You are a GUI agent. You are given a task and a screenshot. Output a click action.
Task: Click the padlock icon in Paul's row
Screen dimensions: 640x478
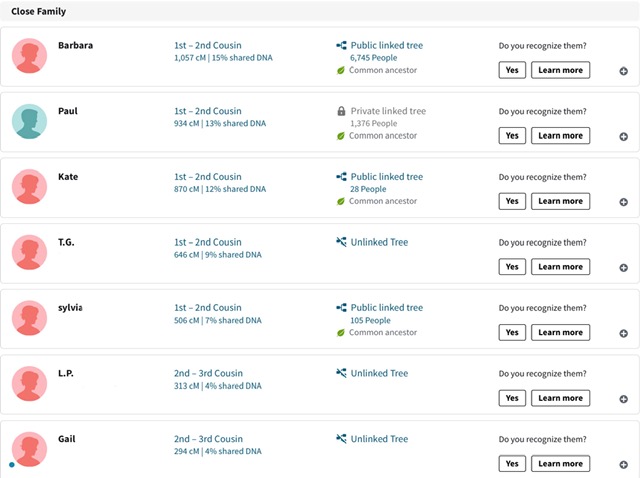click(x=341, y=111)
